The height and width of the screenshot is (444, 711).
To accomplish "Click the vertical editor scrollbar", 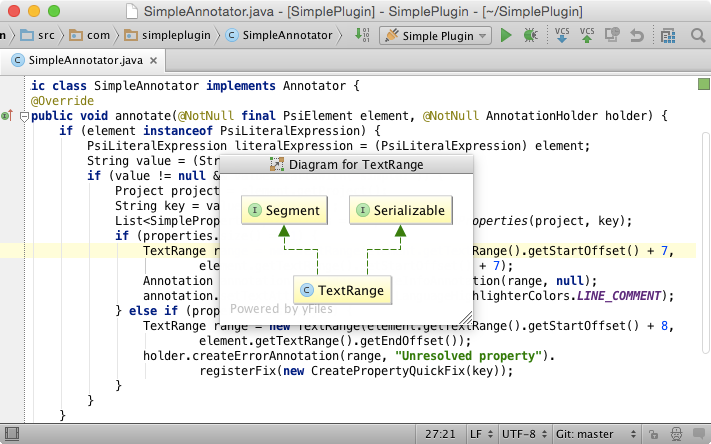I will [705, 243].
